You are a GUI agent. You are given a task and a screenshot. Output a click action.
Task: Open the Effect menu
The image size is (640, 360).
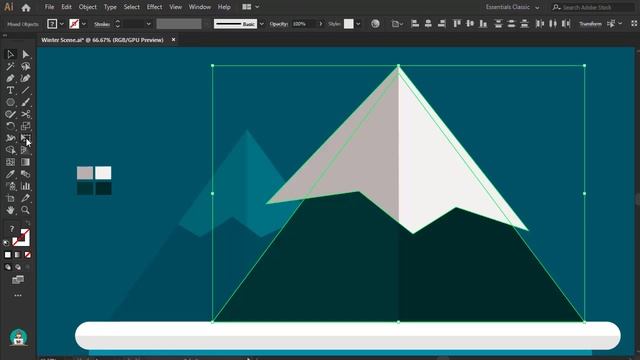[154, 7]
